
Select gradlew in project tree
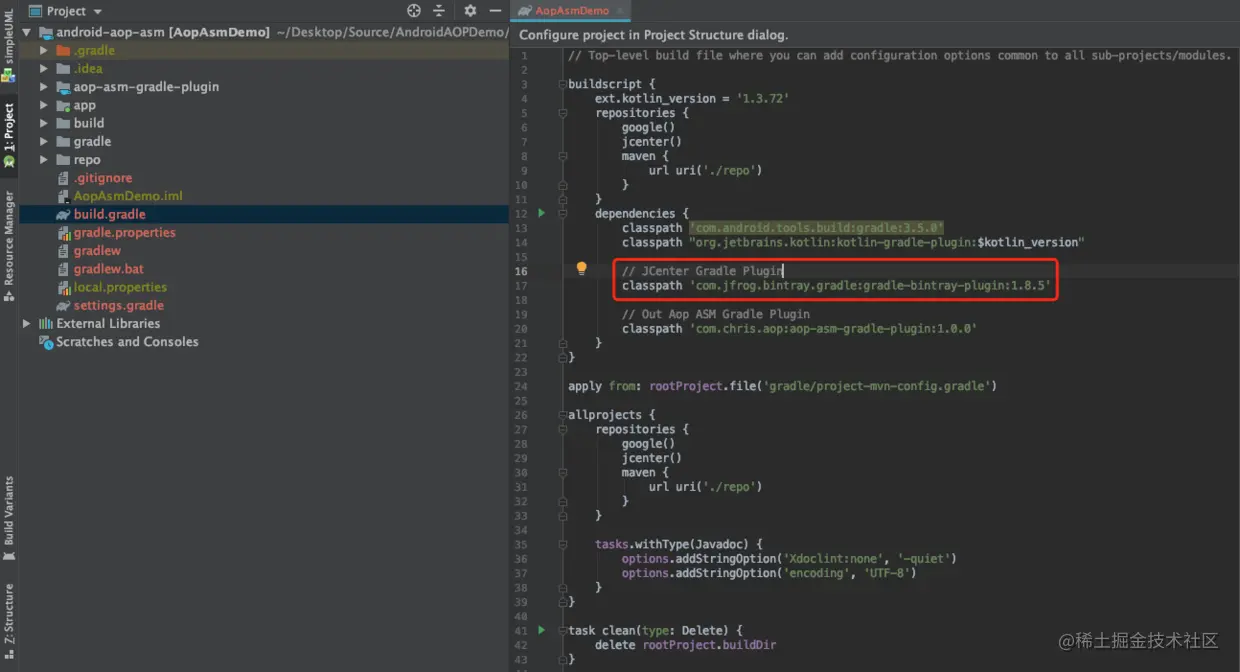pos(97,250)
